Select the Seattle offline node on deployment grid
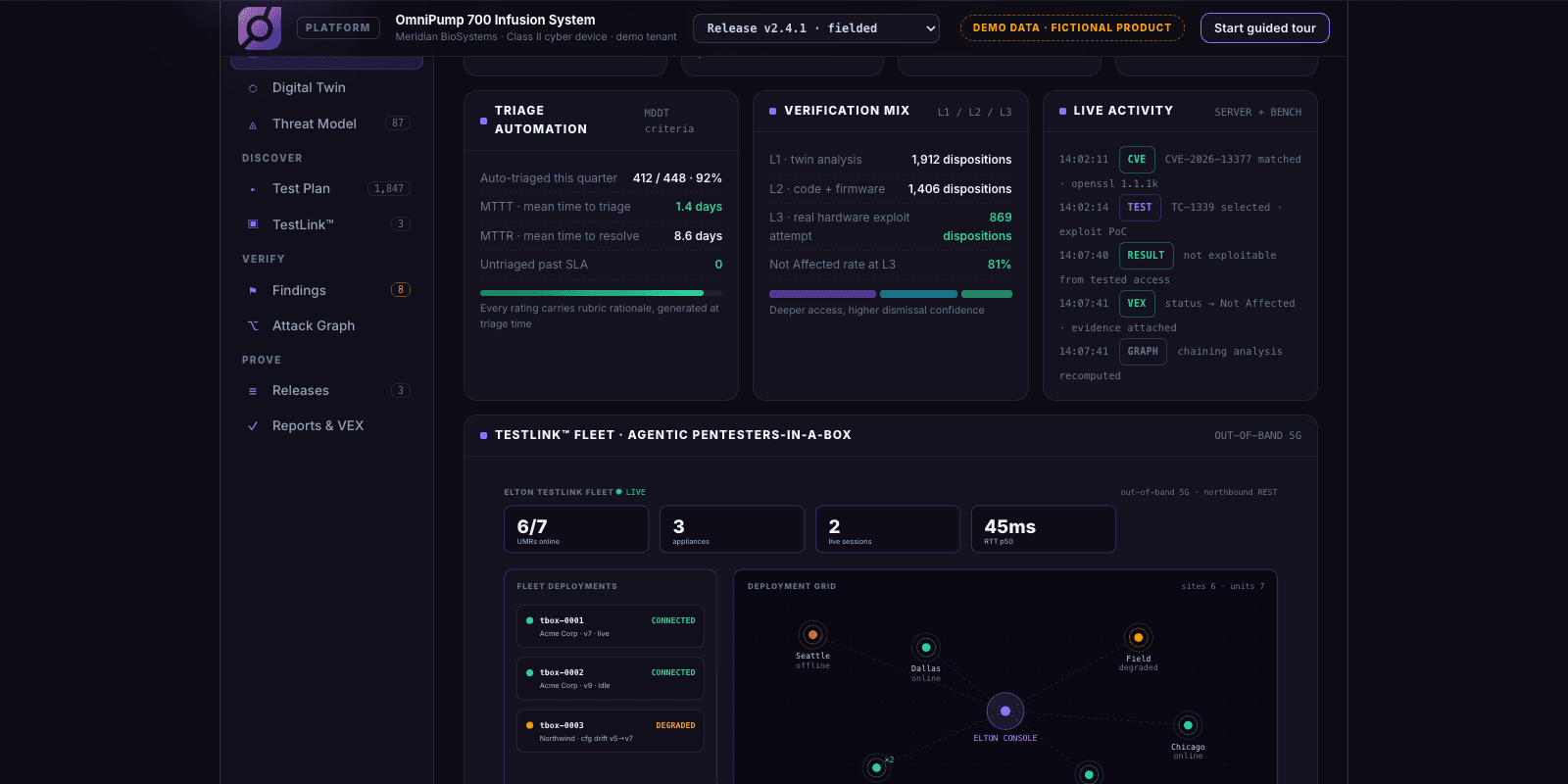The height and width of the screenshot is (784, 1568). tap(812, 634)
